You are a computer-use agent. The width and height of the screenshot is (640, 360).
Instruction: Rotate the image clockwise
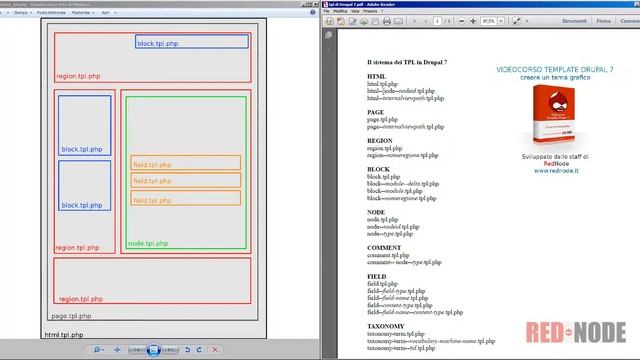(x=199, y=350)
